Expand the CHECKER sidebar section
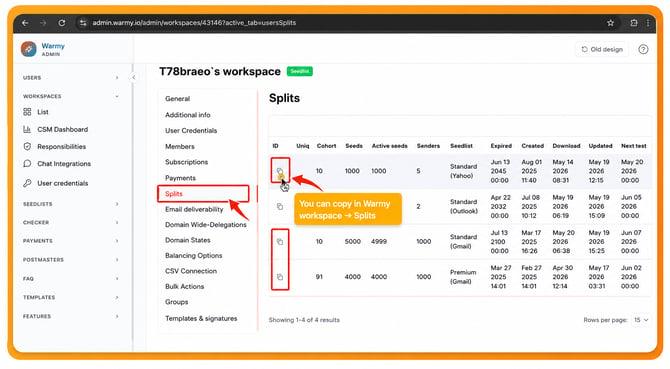 (117, 223)
